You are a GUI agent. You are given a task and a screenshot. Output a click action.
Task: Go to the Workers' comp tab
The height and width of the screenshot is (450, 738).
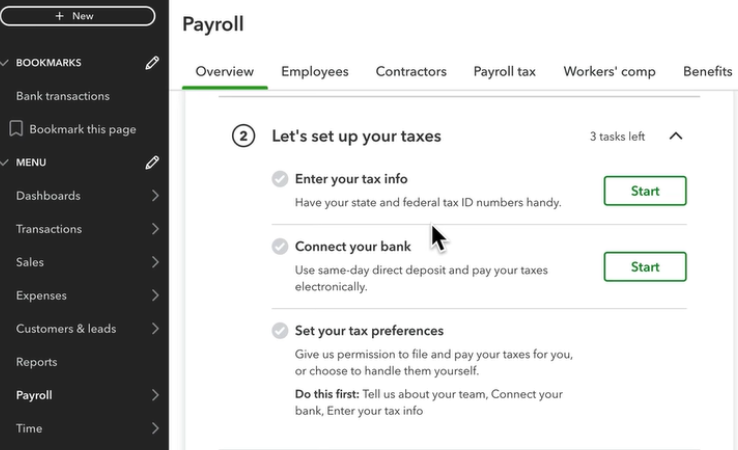[610, 72]
